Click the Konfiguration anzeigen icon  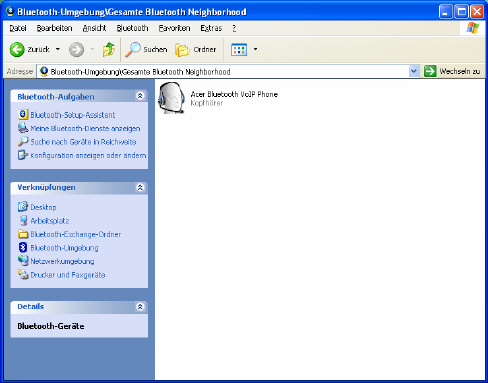coord(23,155)
